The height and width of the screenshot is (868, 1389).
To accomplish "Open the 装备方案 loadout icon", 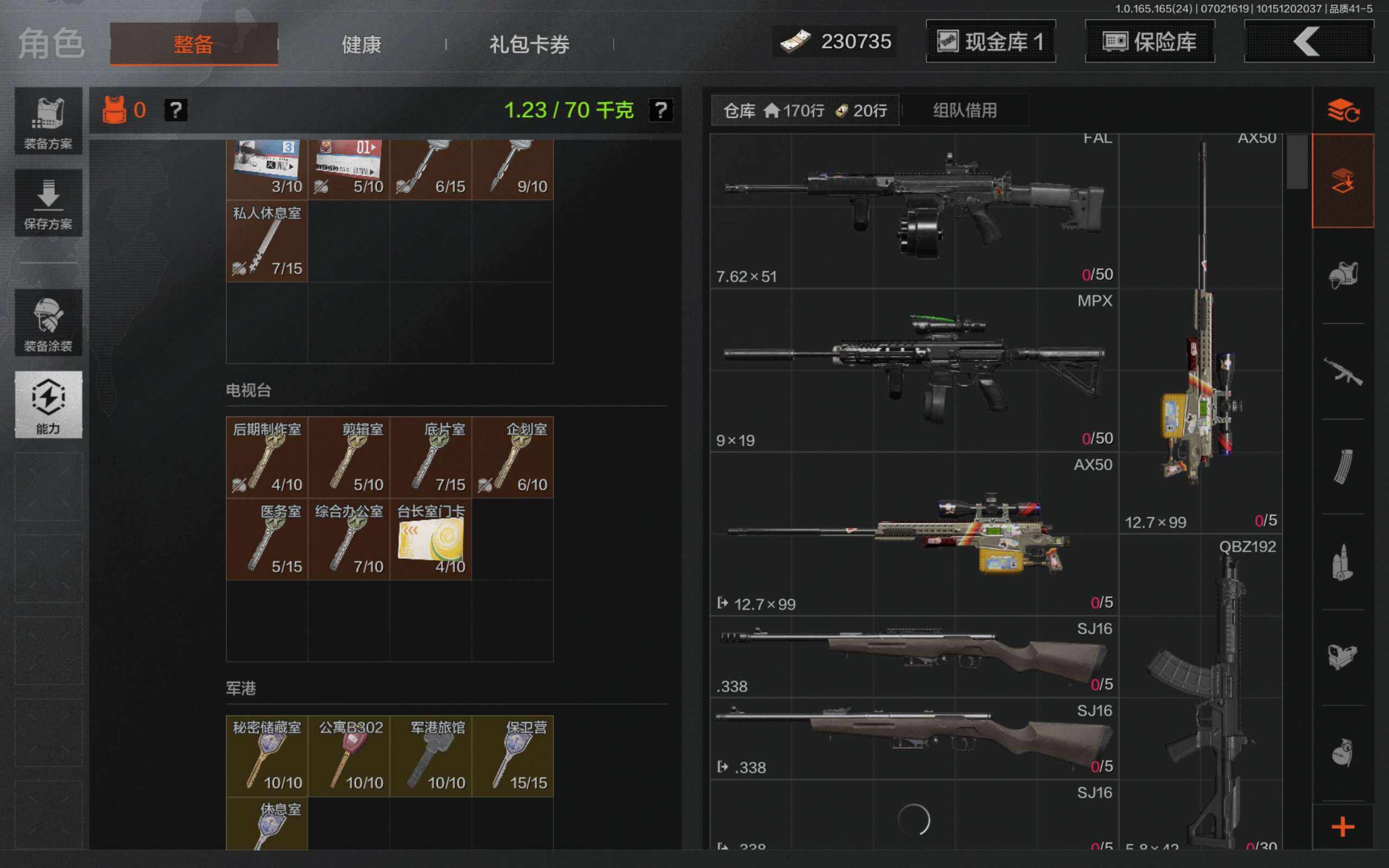I will tap(48, 121).
